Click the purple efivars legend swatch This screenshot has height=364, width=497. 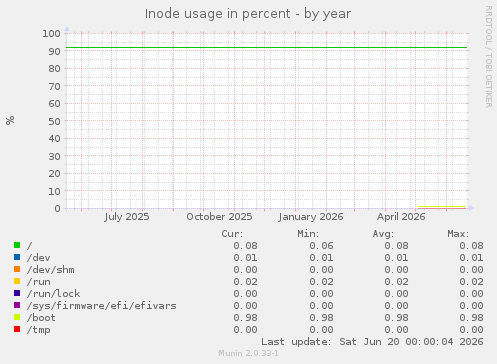click(x=17, y=305)
